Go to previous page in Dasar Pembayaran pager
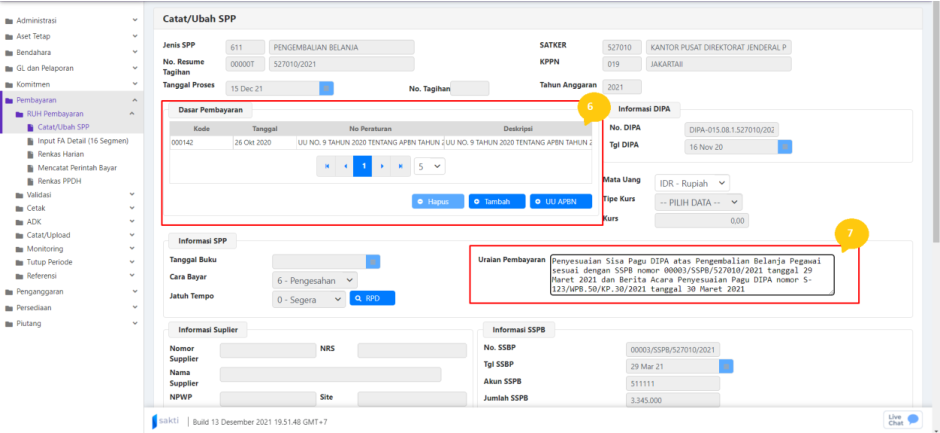This screenshot has height=433, width=940. 346,166
